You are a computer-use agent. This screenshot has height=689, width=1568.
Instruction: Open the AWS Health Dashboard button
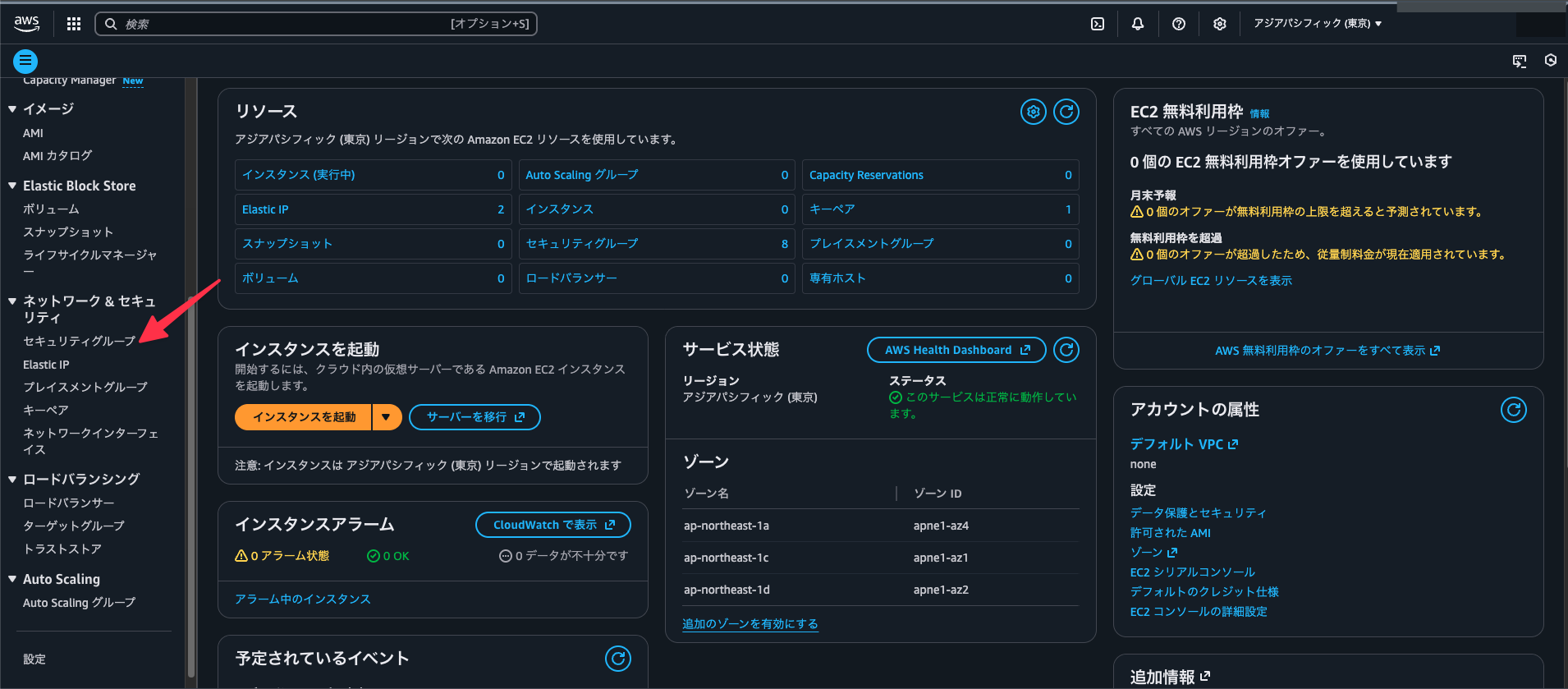pos(956,350)
